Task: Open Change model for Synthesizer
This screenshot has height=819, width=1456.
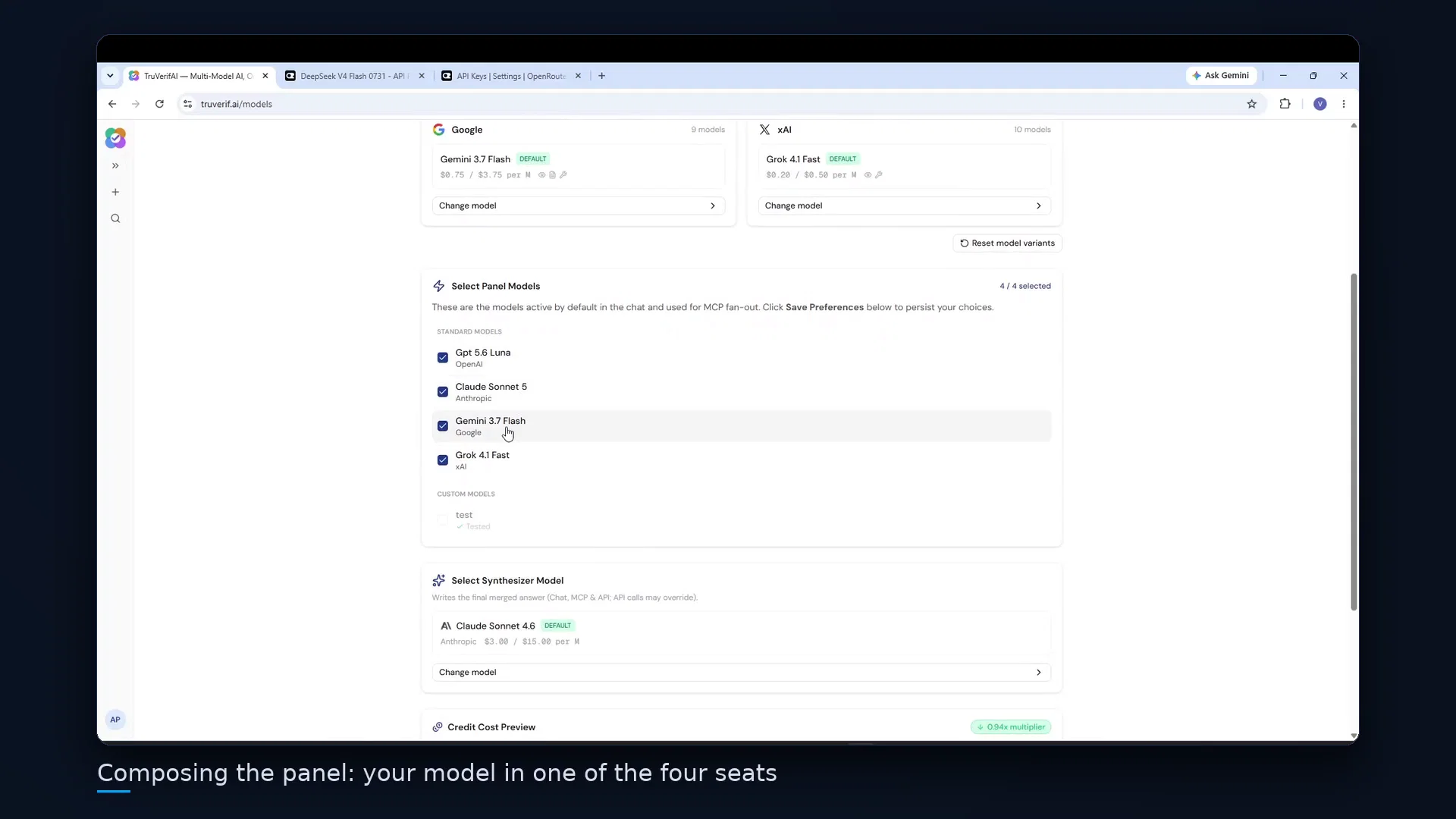Action: pyautogui.click(x=741, y=673)
